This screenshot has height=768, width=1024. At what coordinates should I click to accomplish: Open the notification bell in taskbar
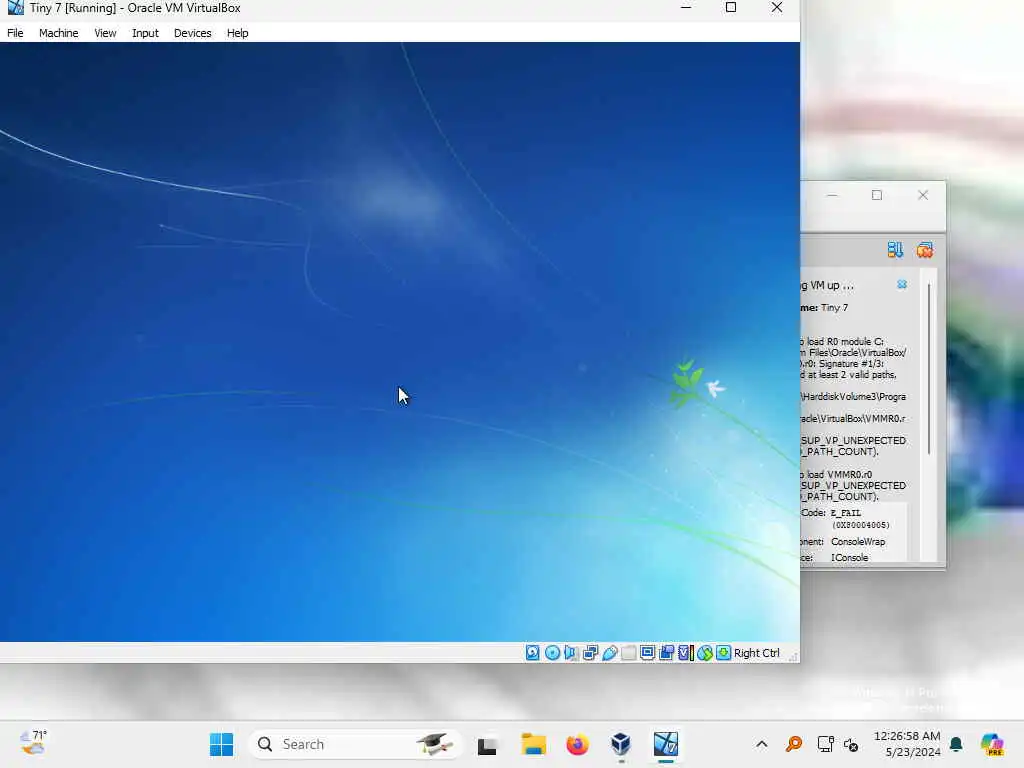coord(956,744)
